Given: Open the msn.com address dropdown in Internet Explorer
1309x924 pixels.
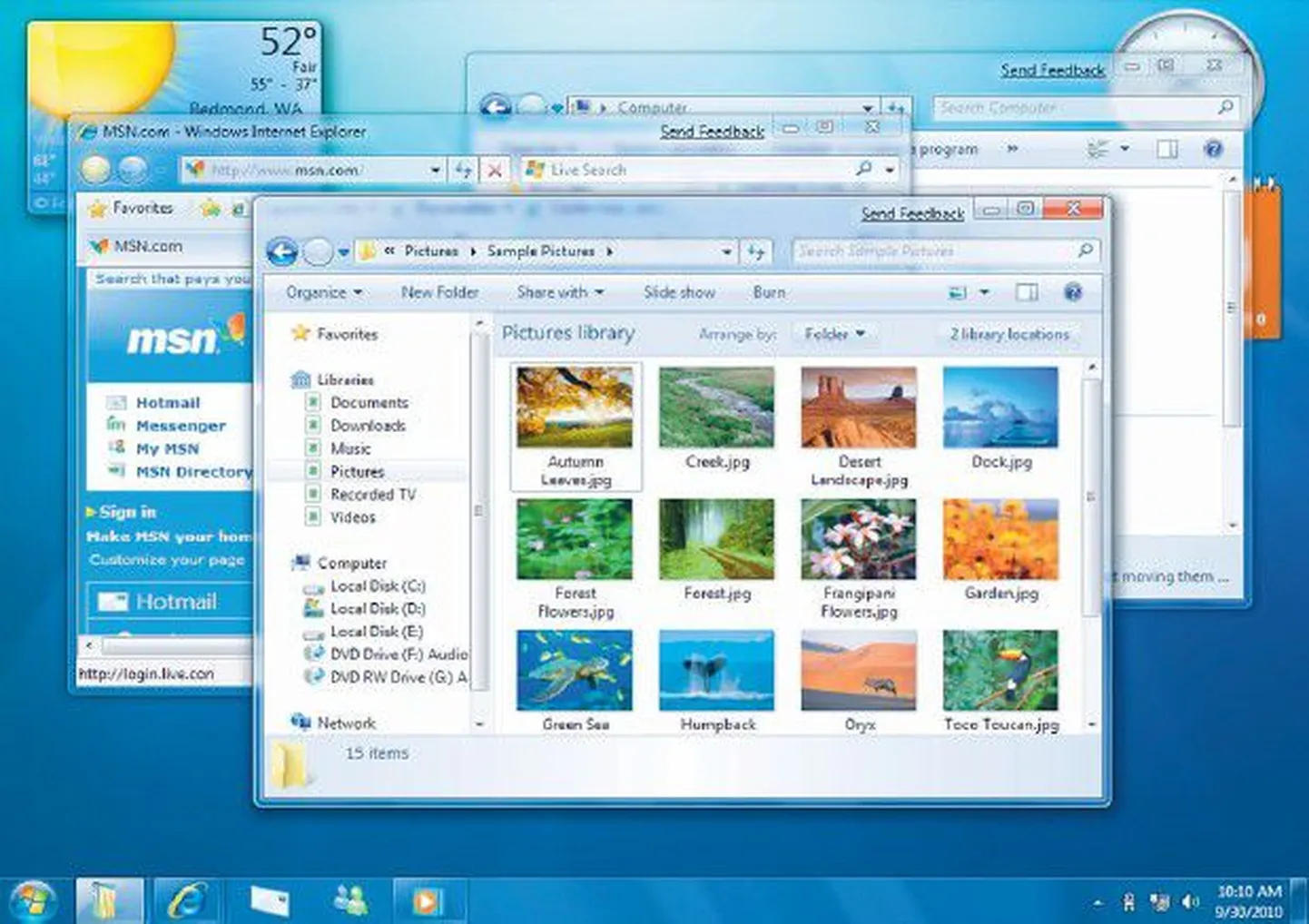Looking at the screenshot, I should 436,170.
